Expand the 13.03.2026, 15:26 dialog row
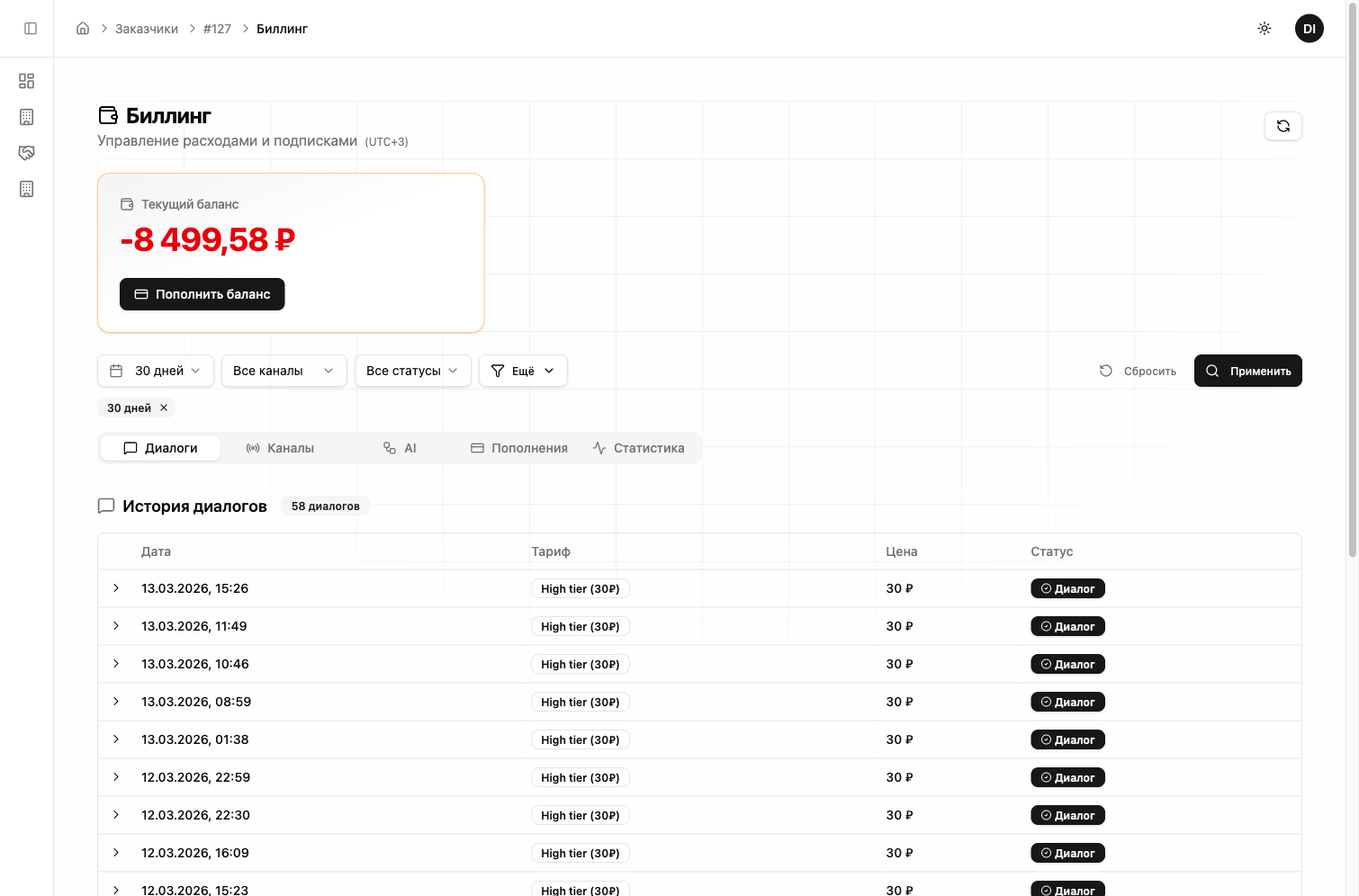1359x896 pixels. [116, 588]
